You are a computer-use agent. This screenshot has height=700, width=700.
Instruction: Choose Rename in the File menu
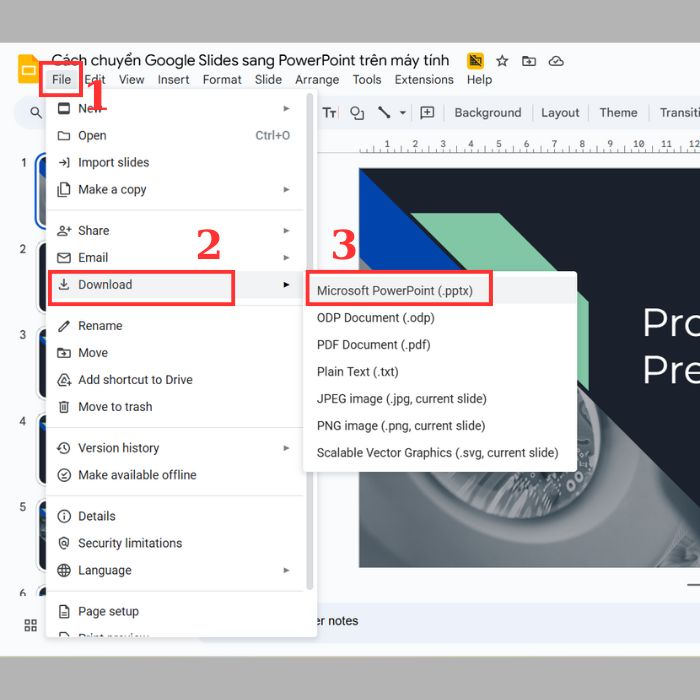[x=175, y=326]
